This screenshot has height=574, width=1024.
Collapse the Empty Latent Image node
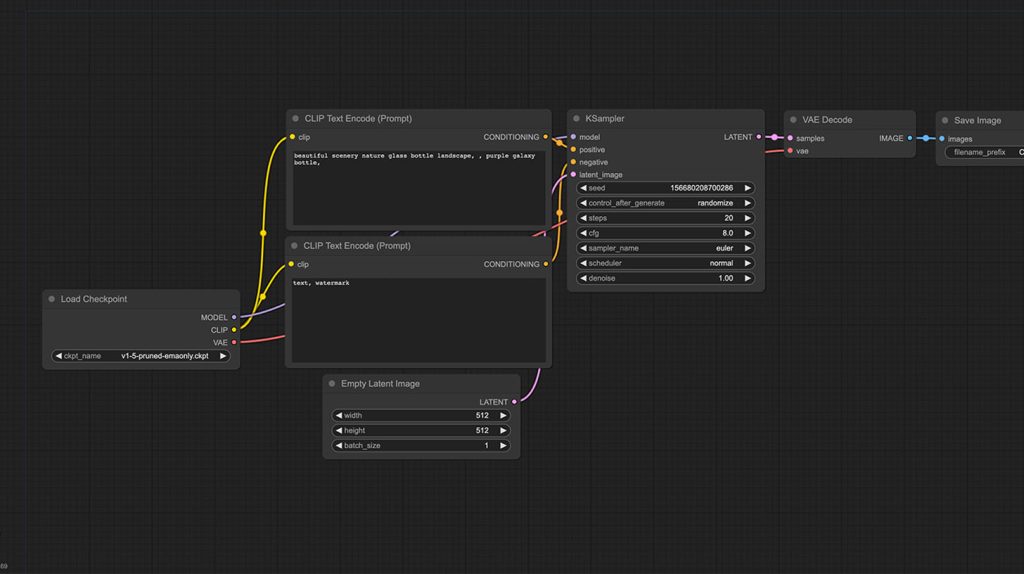tap(332, 384)
